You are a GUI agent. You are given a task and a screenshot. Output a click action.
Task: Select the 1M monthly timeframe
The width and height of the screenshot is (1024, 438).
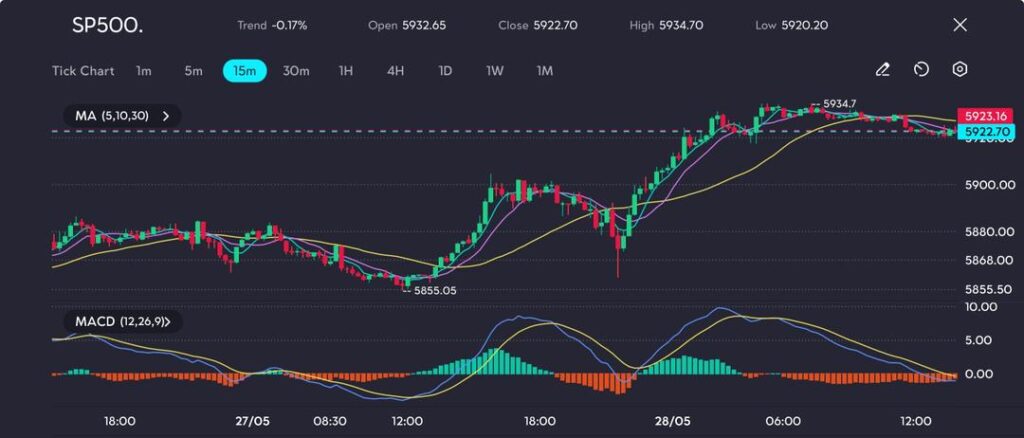[545, 71]
